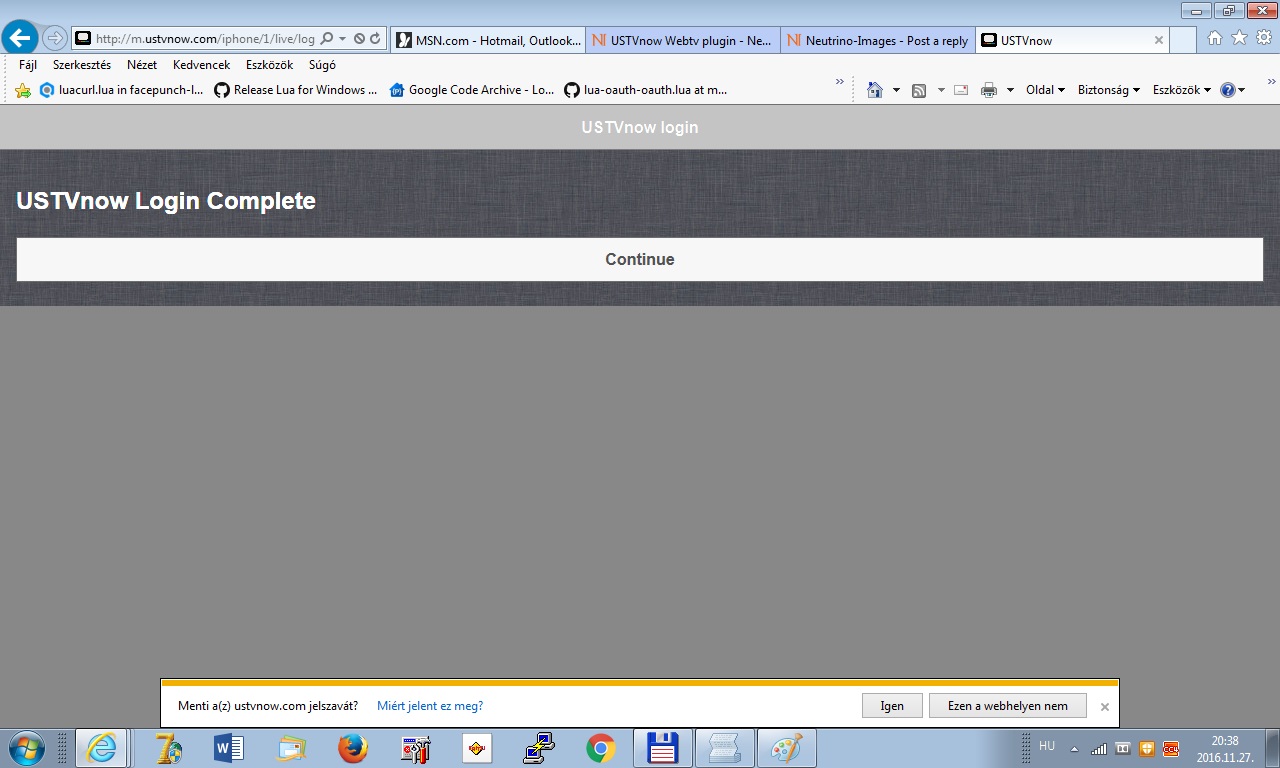Screen dimensions: 1280x768
Task: Switch to the Neutrino-Images tab
Action: click(877, 41)
